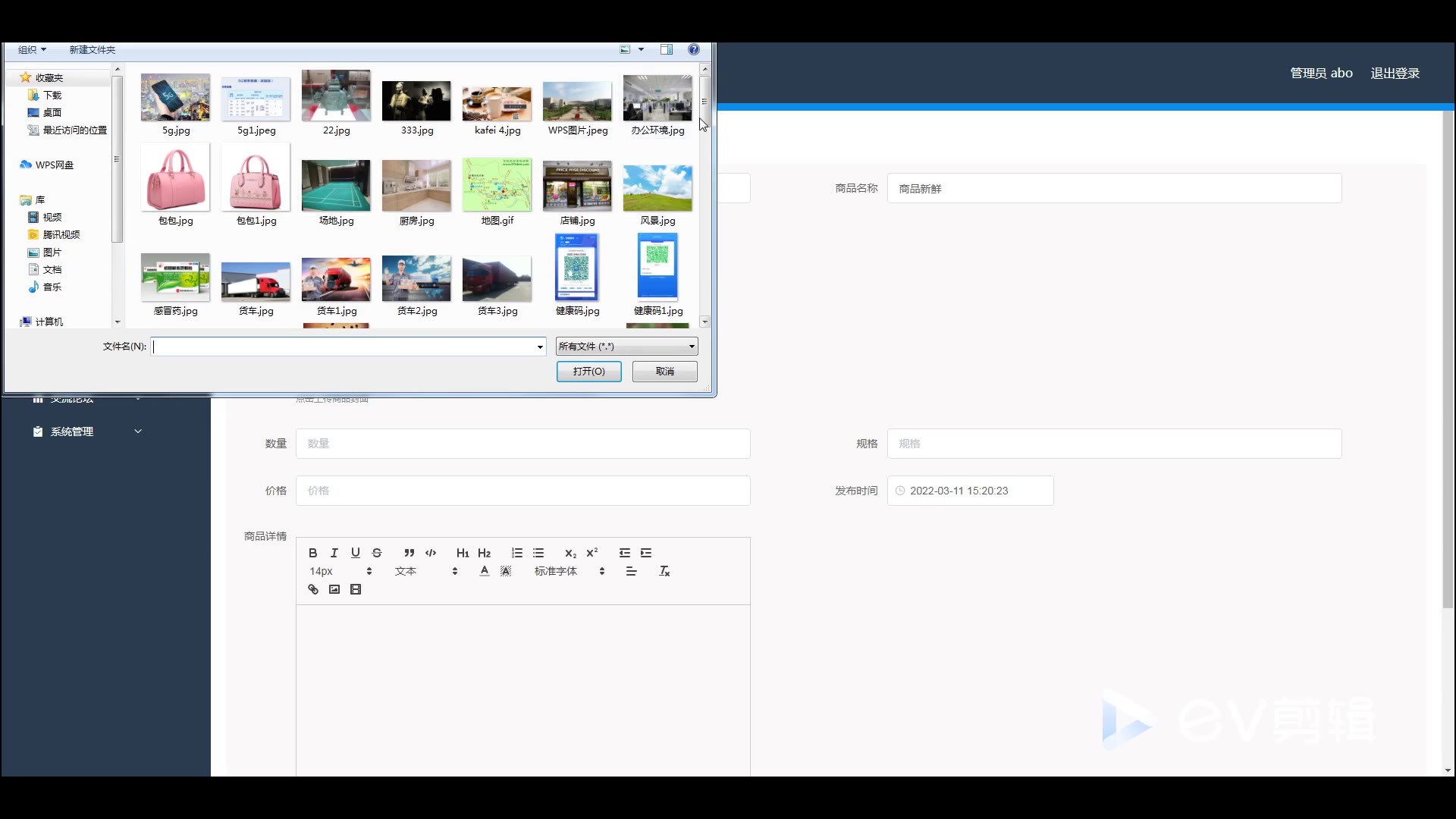The height and width of the screenshot is (819, 1456).
Task: Change the file dialog view mode
Action: [x=626, y=49]
